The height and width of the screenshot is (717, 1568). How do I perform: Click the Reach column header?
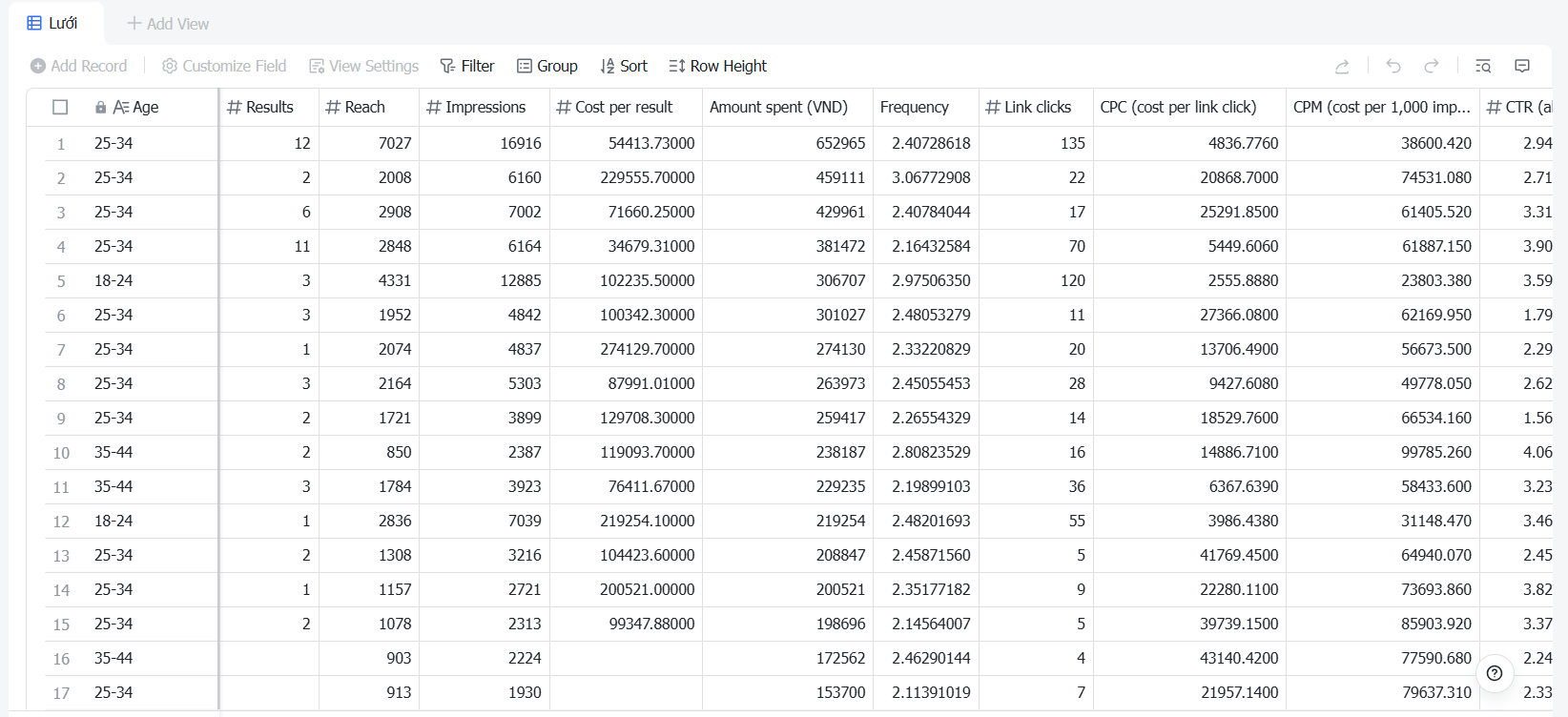(369, 107)
